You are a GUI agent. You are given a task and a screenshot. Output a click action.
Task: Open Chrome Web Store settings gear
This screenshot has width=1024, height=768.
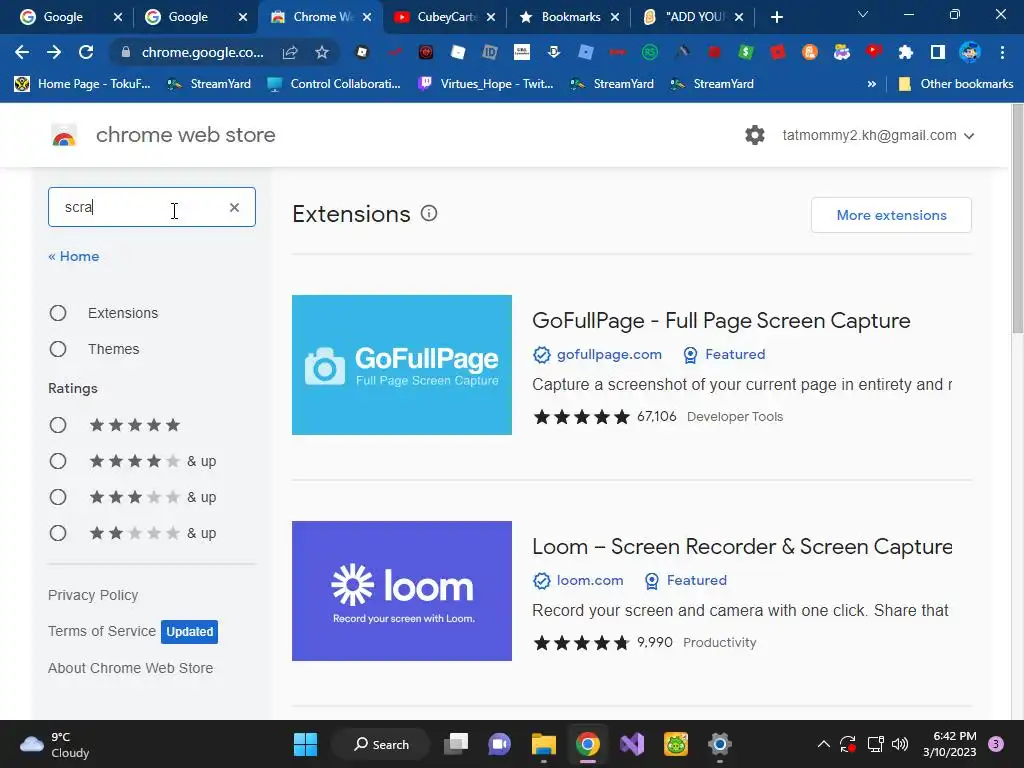(x=755, y=135)
